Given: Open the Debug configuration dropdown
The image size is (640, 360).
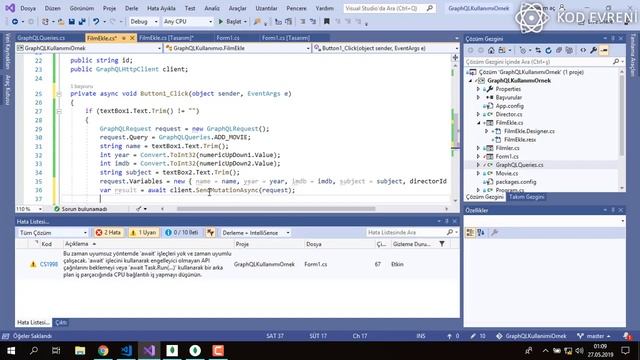Looking at the screenshot, I should (x=143, y=22).
